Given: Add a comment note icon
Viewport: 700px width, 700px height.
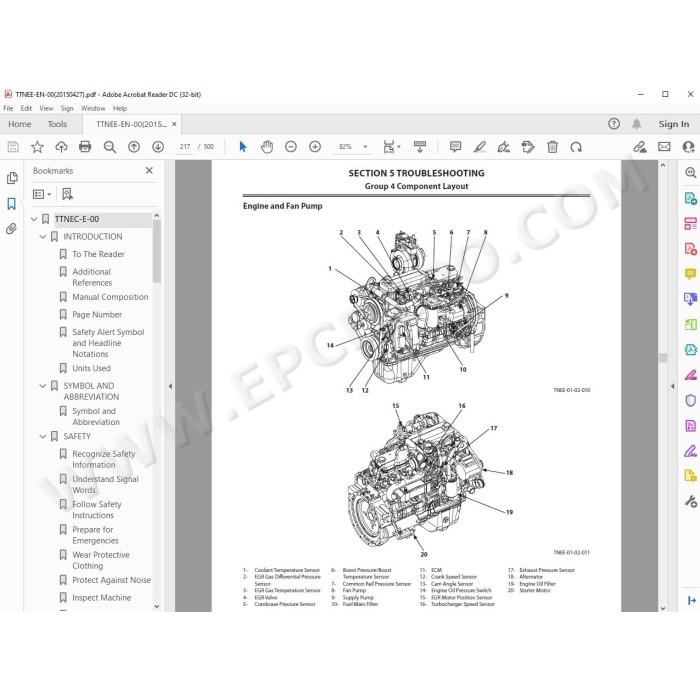Looking at the screenshot, I should coord(455,146).
